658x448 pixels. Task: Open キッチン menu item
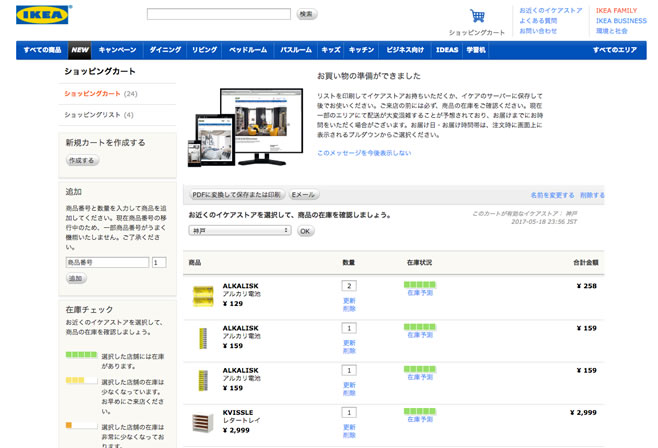click(361, 50)
